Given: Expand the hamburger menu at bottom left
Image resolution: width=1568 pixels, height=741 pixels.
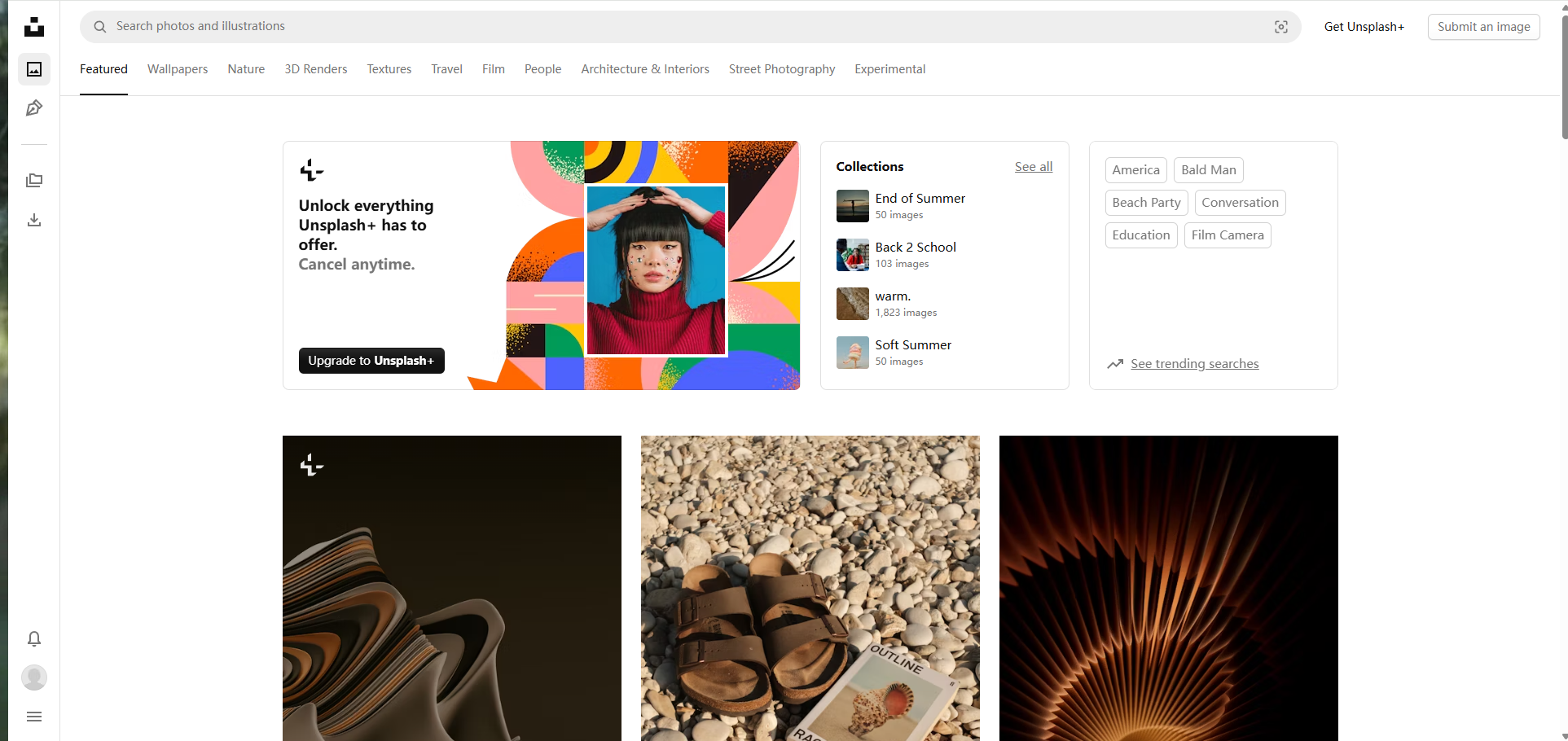Looking at the screenshot, I should tap(34, 716).
